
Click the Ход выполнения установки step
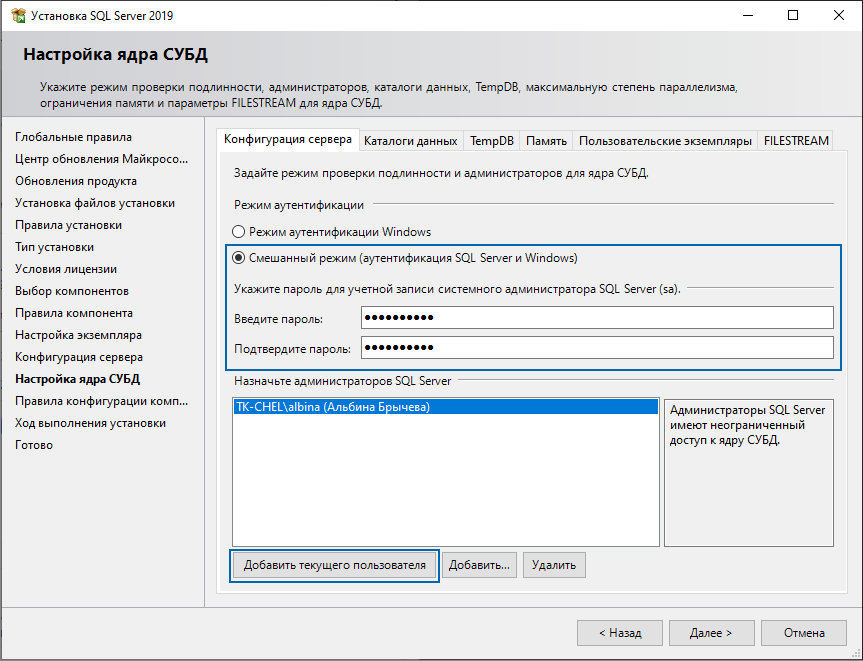91,423
